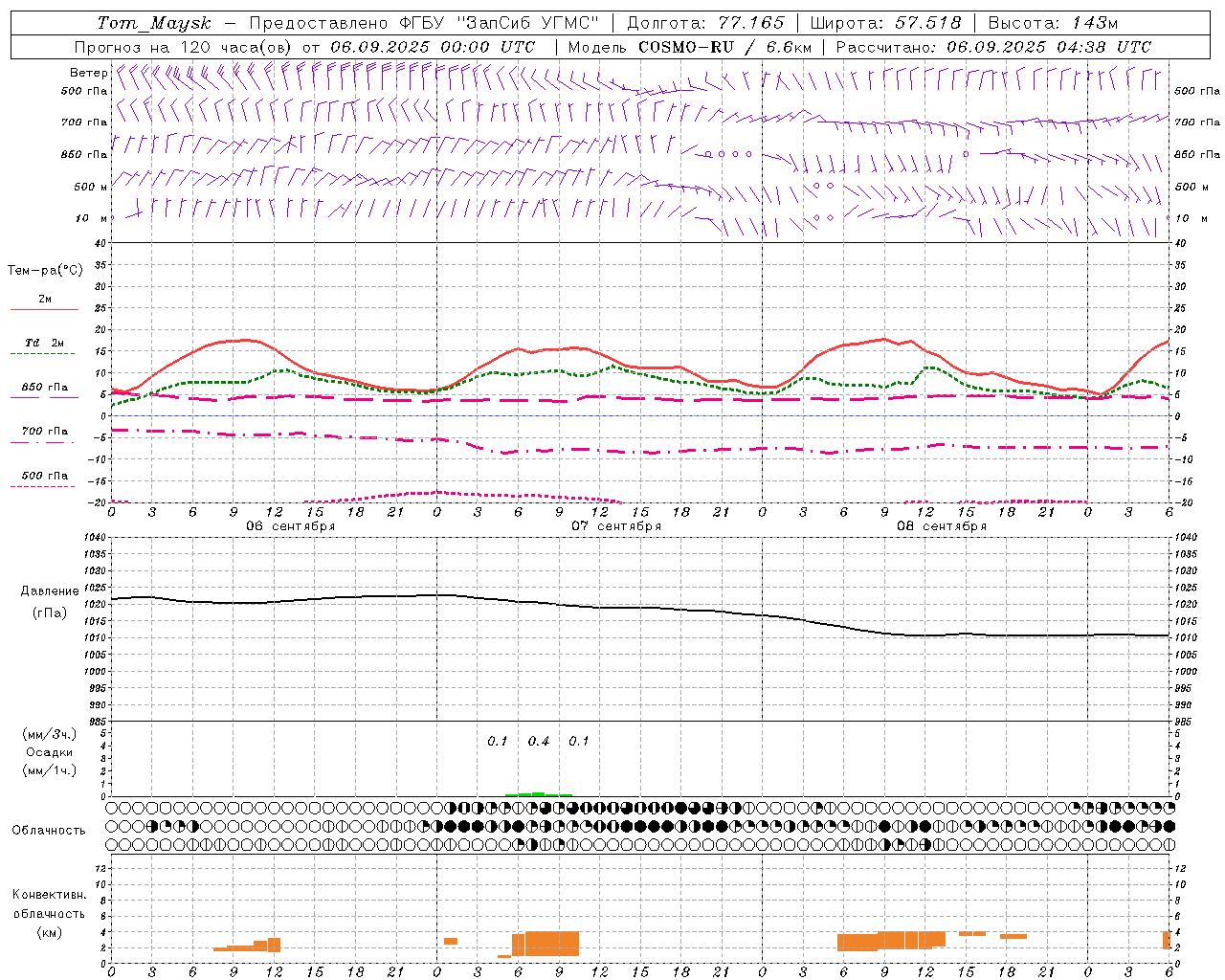Click the "Конвективн." convective panel label
Image resolution: width=1225 pixels, height=980 pixels.
(50, 895)
